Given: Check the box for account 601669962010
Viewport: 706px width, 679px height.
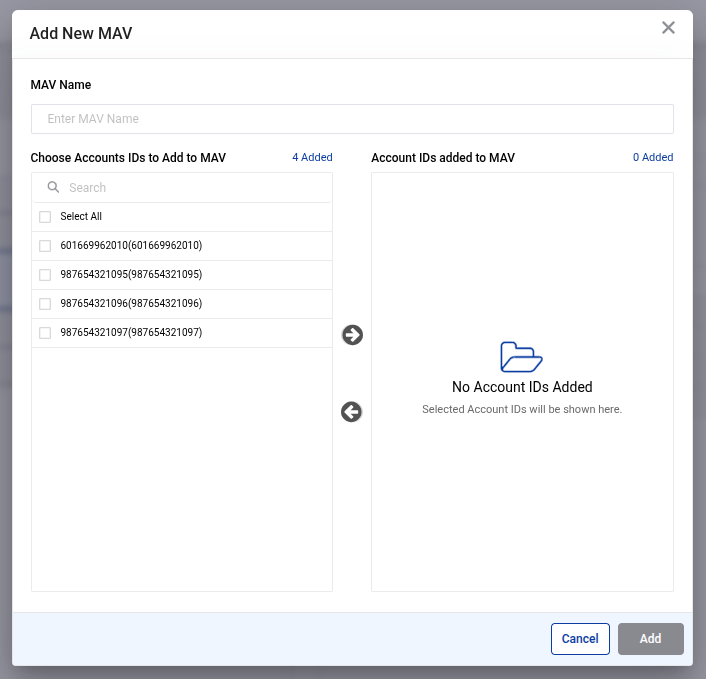Looking at the screenshot, I should 45,246.
